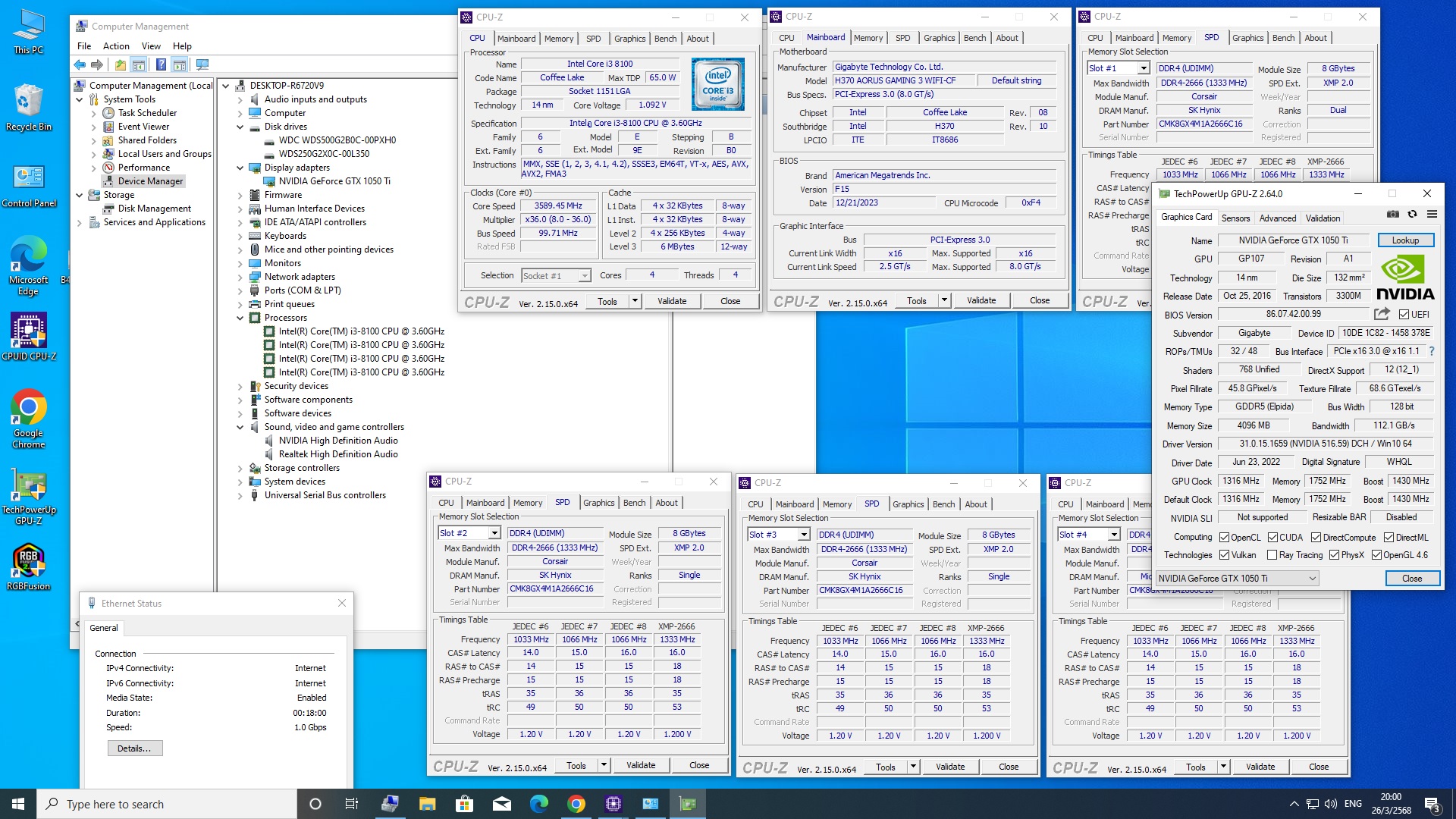Click Details button in Ethernet Status
Screen dimensions: 1456x819
[x=134, y=748]
